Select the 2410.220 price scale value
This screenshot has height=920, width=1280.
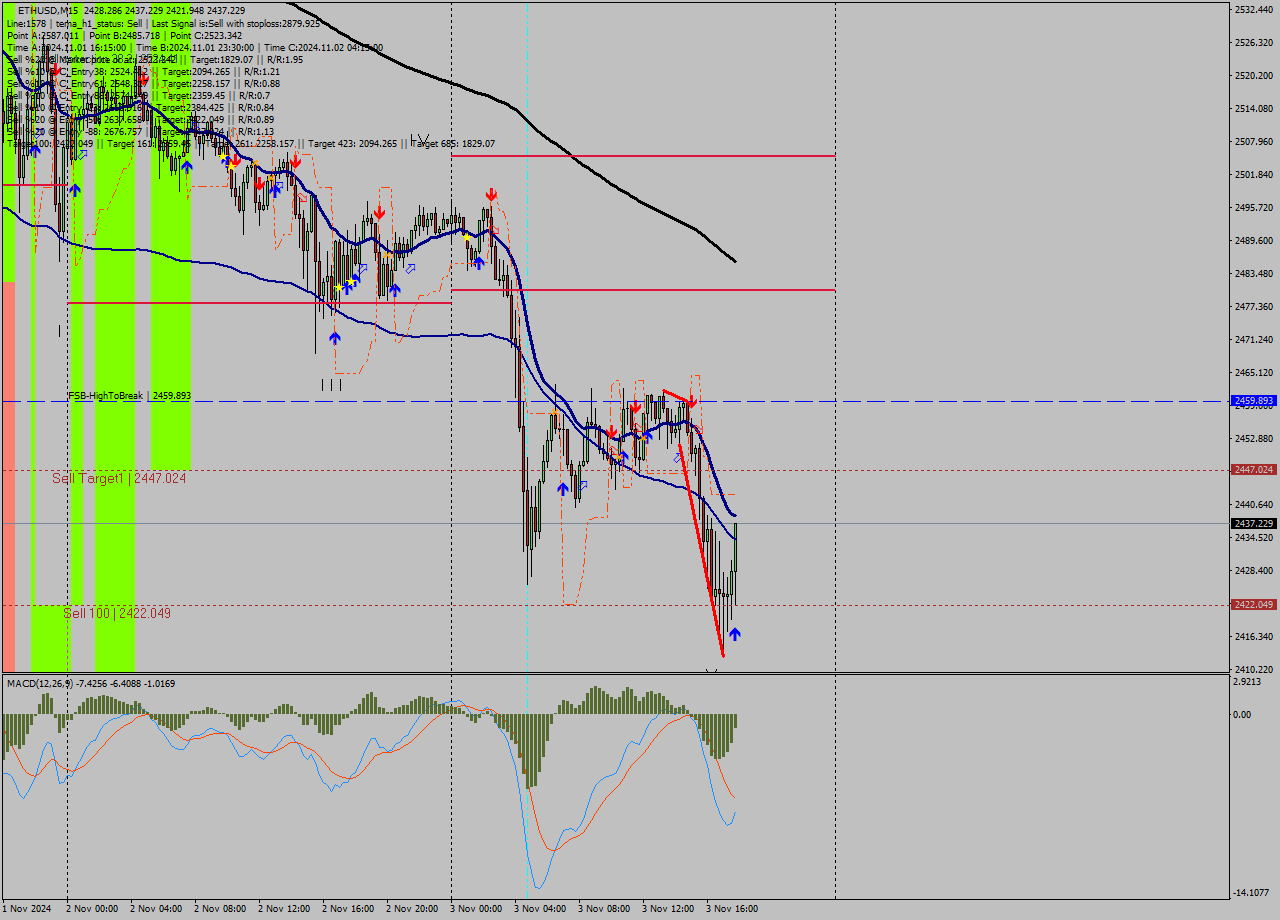[x=1254, y=669]
